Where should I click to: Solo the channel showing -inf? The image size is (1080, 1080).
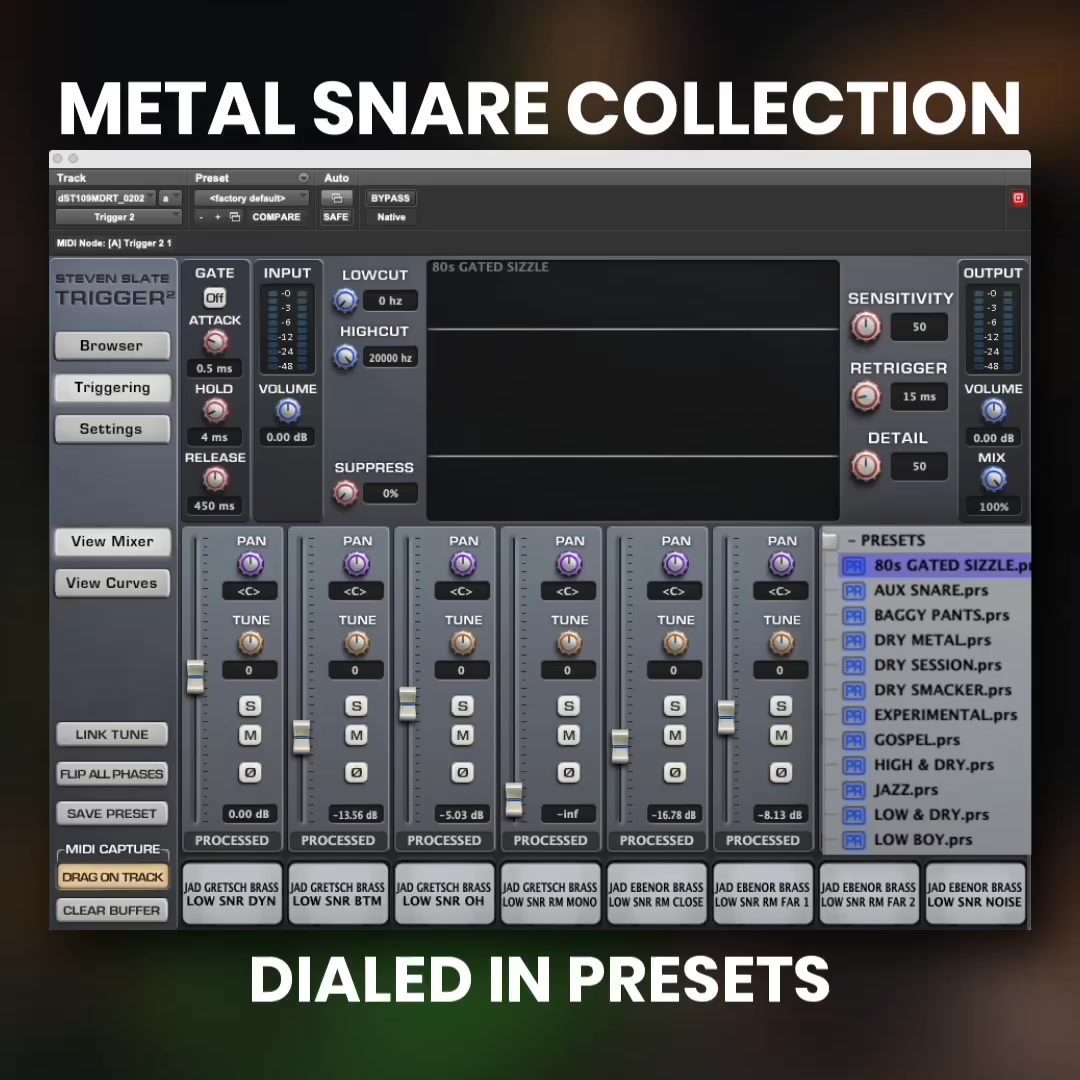point(568,706)
